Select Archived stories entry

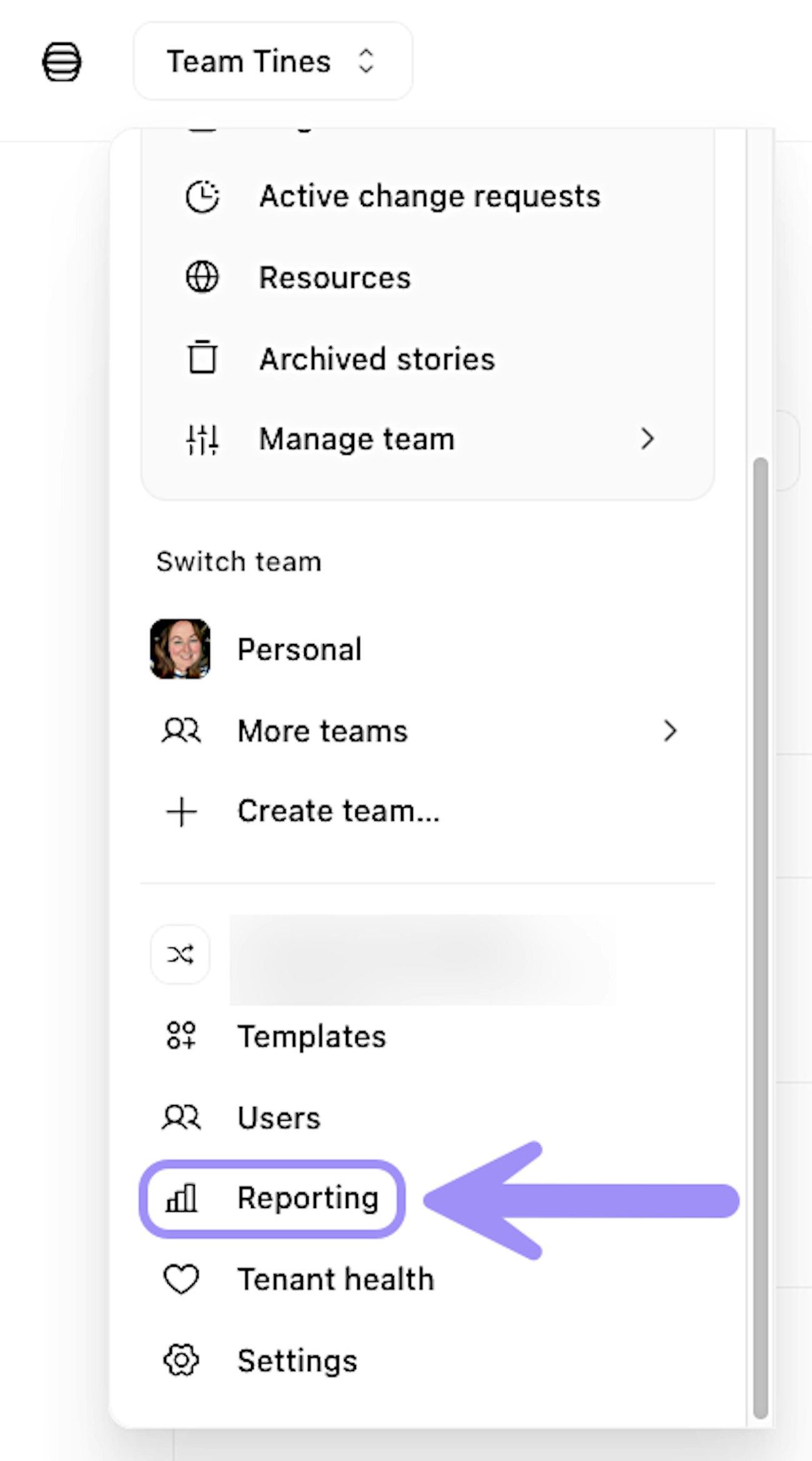point(377,359)
